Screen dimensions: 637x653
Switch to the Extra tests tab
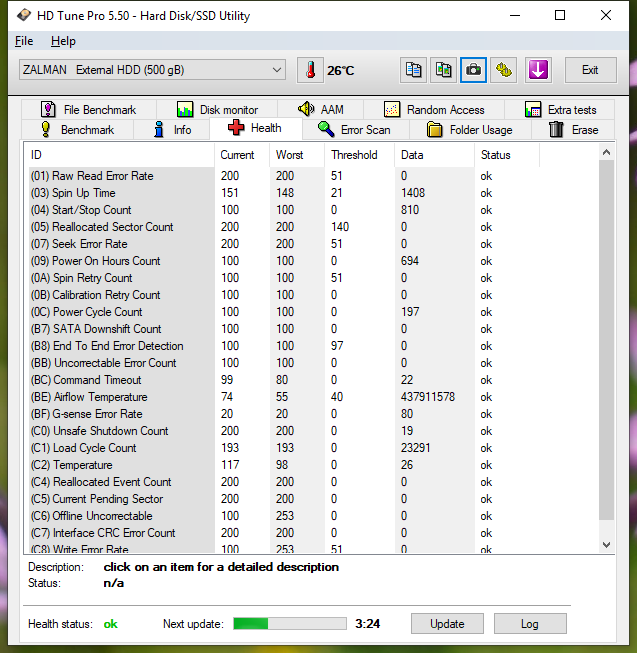click(x=560, y=110)
